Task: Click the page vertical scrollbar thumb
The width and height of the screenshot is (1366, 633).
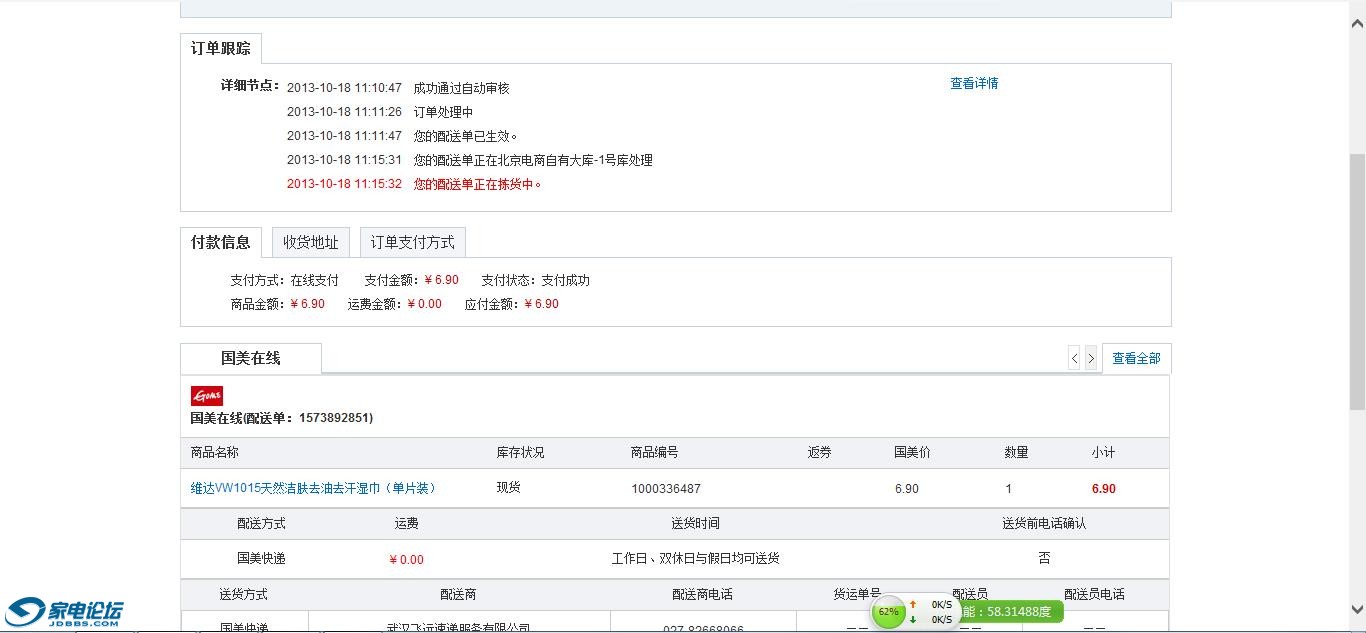Action: pyautogui.click(x=1357, y=282)
